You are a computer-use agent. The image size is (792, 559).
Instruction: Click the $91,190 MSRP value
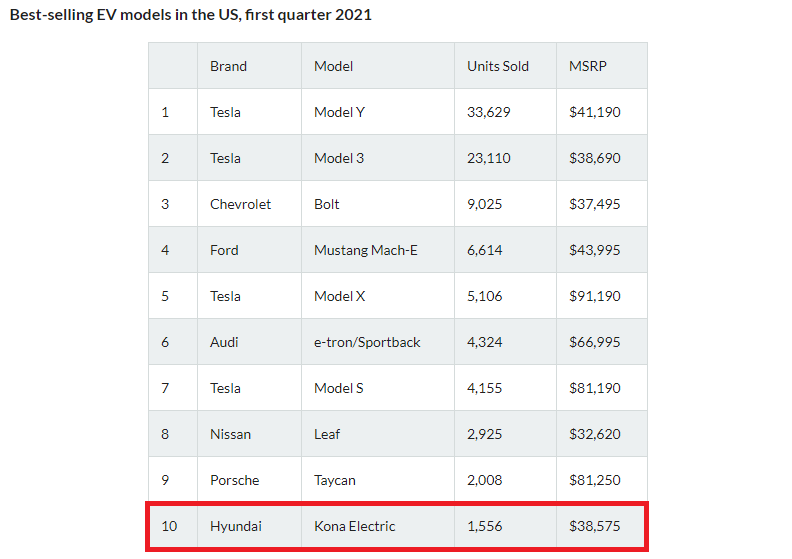[x=595, y=296]
